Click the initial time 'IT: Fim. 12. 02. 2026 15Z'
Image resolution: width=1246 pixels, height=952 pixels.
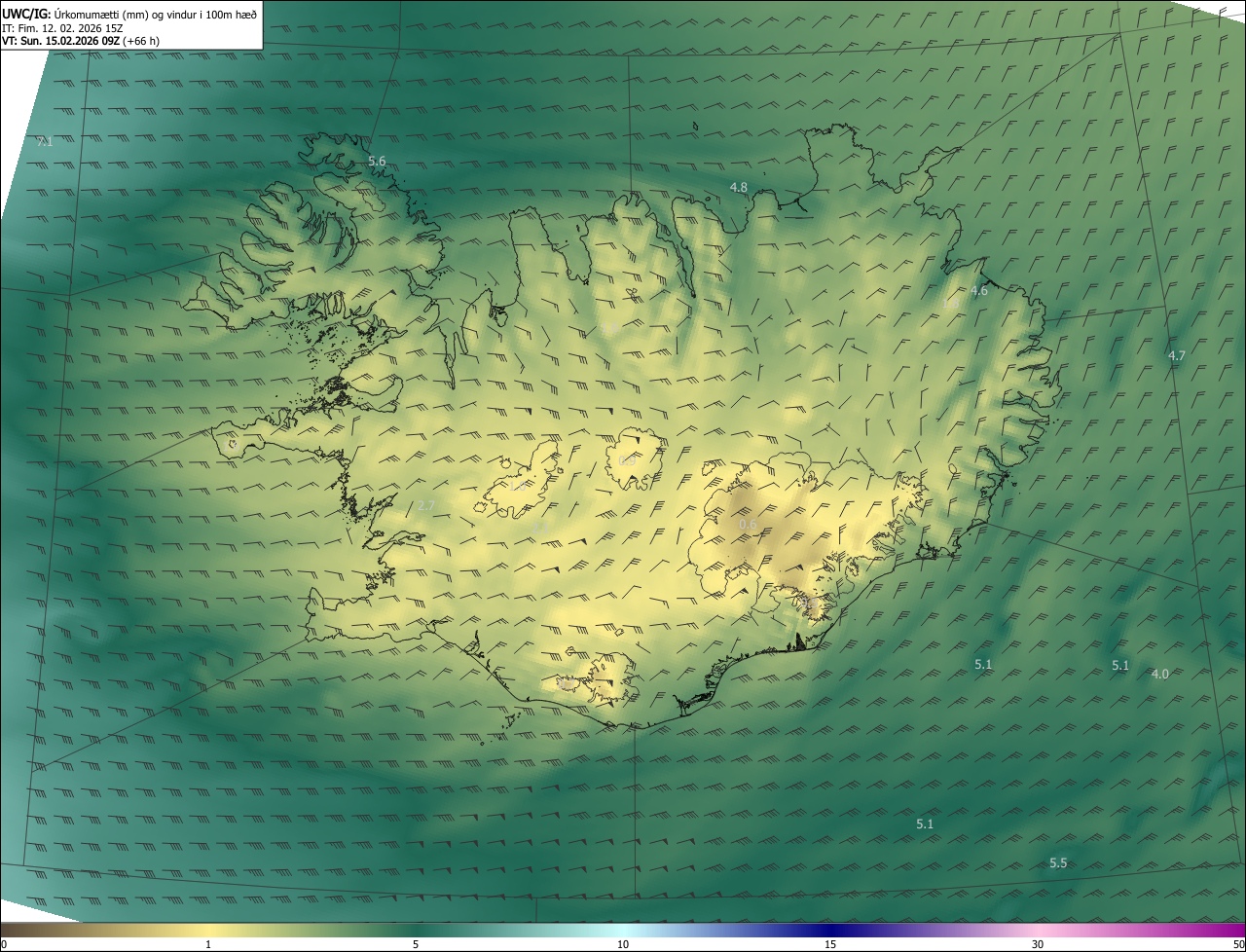tap(62, 27)
